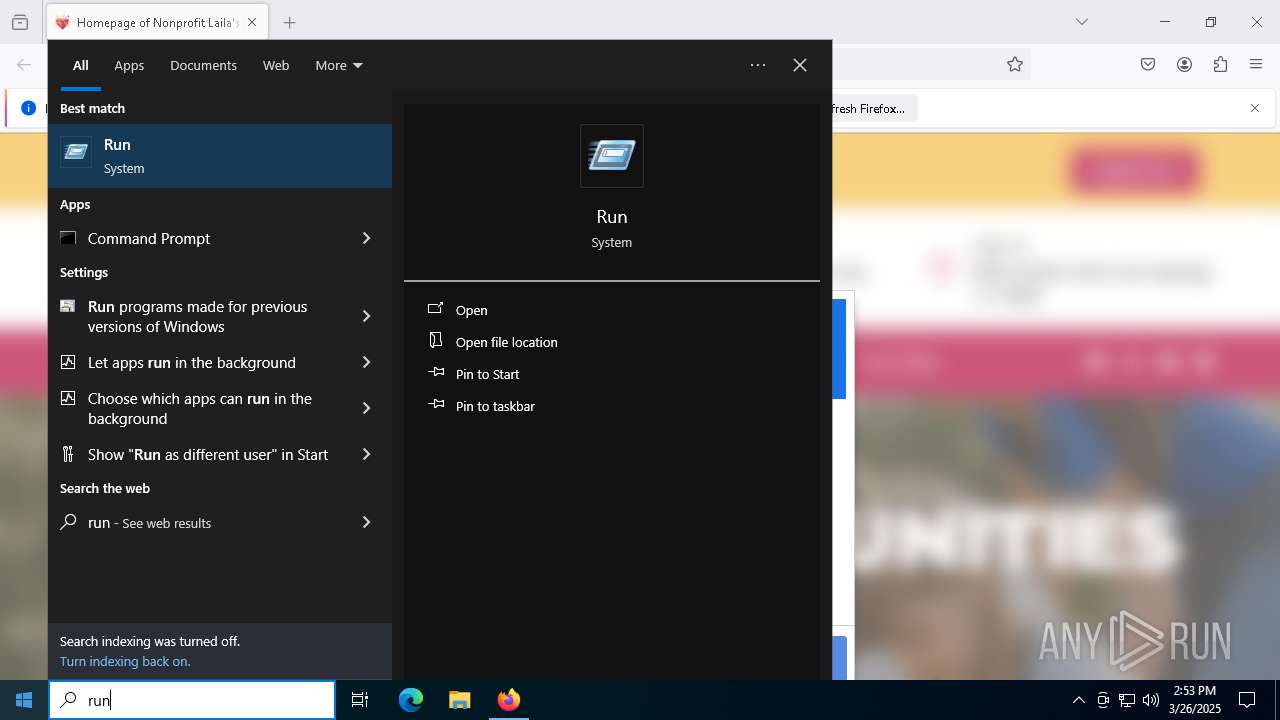Expand Command Prompt options chevron
This screenshot has width=1280, height=720.
[366, 238]
